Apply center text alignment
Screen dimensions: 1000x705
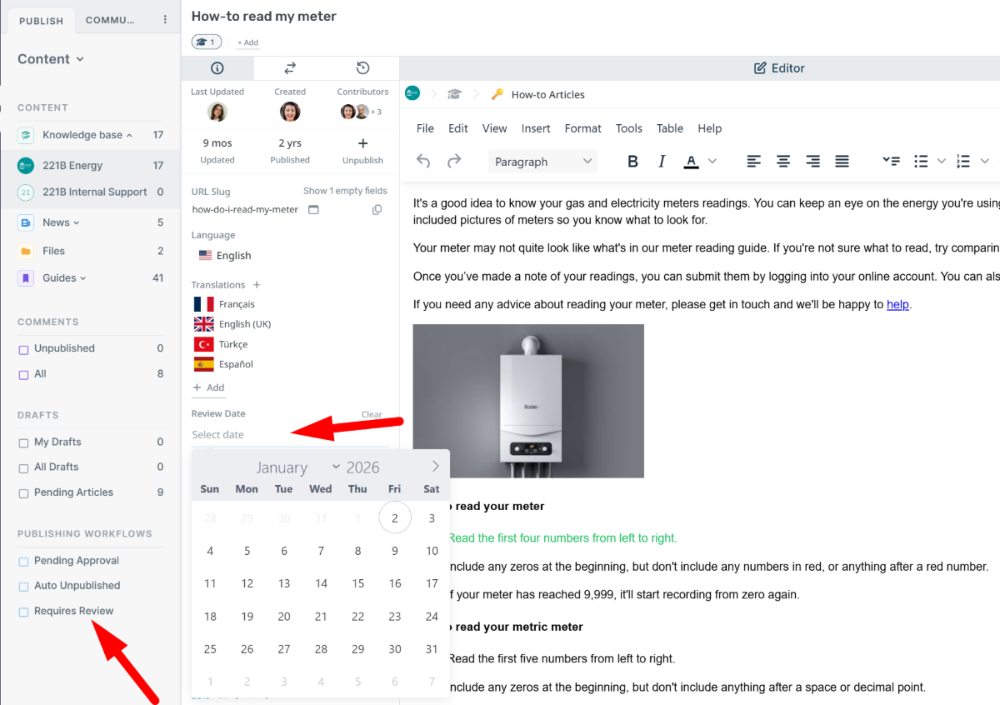tap(784, 161)
